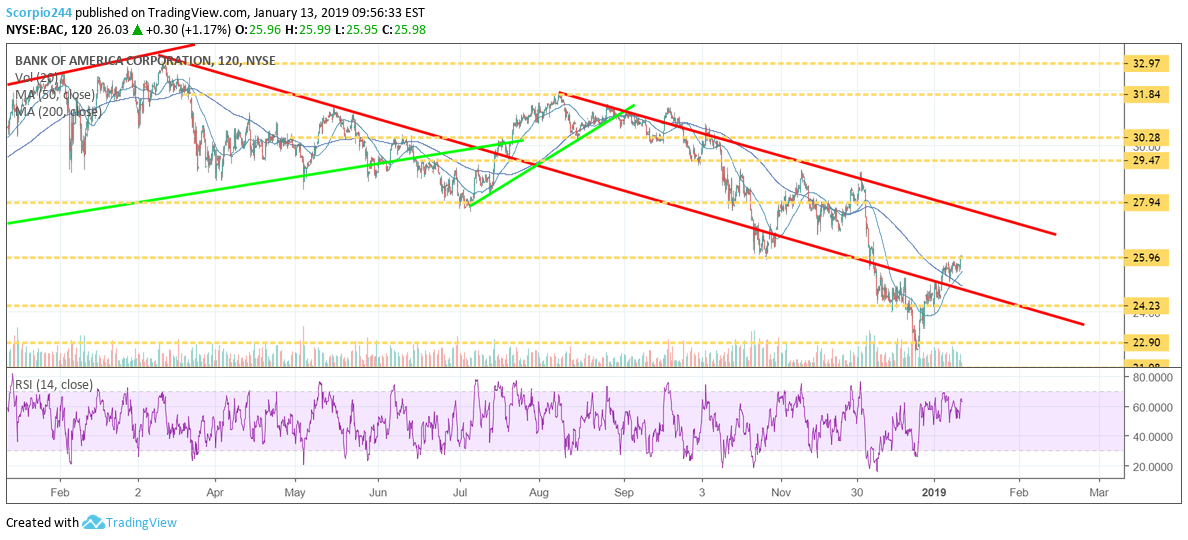The width and height of the screenshot is (1188, 540).
Task: Click the MA (50, close) indicator label
Action: [x=54, y=95]
